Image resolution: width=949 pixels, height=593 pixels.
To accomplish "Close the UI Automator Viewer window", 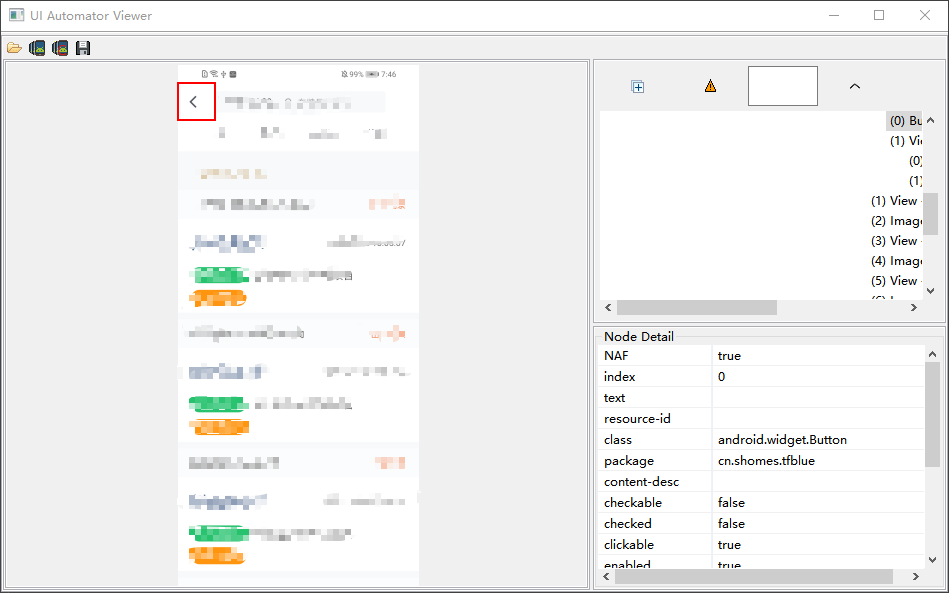I will click(925, 15).
